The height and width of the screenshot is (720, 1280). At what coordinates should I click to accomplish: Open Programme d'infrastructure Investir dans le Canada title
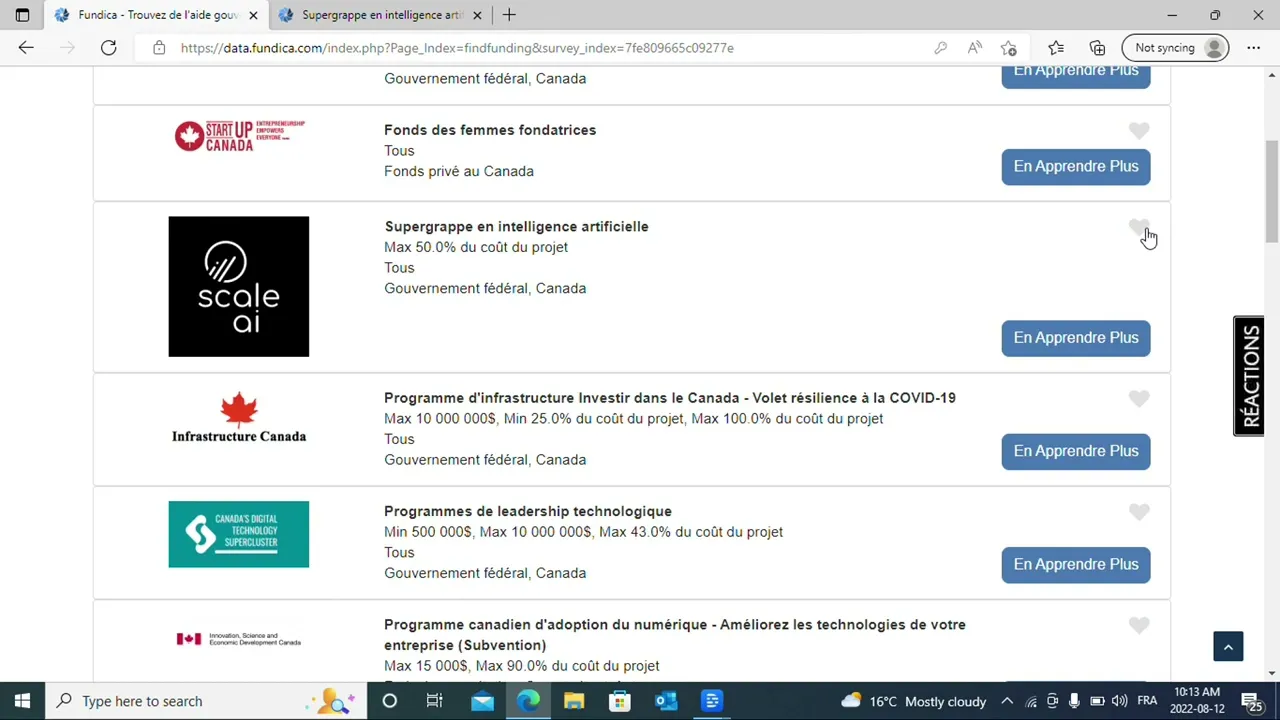[x=670, y=398]
